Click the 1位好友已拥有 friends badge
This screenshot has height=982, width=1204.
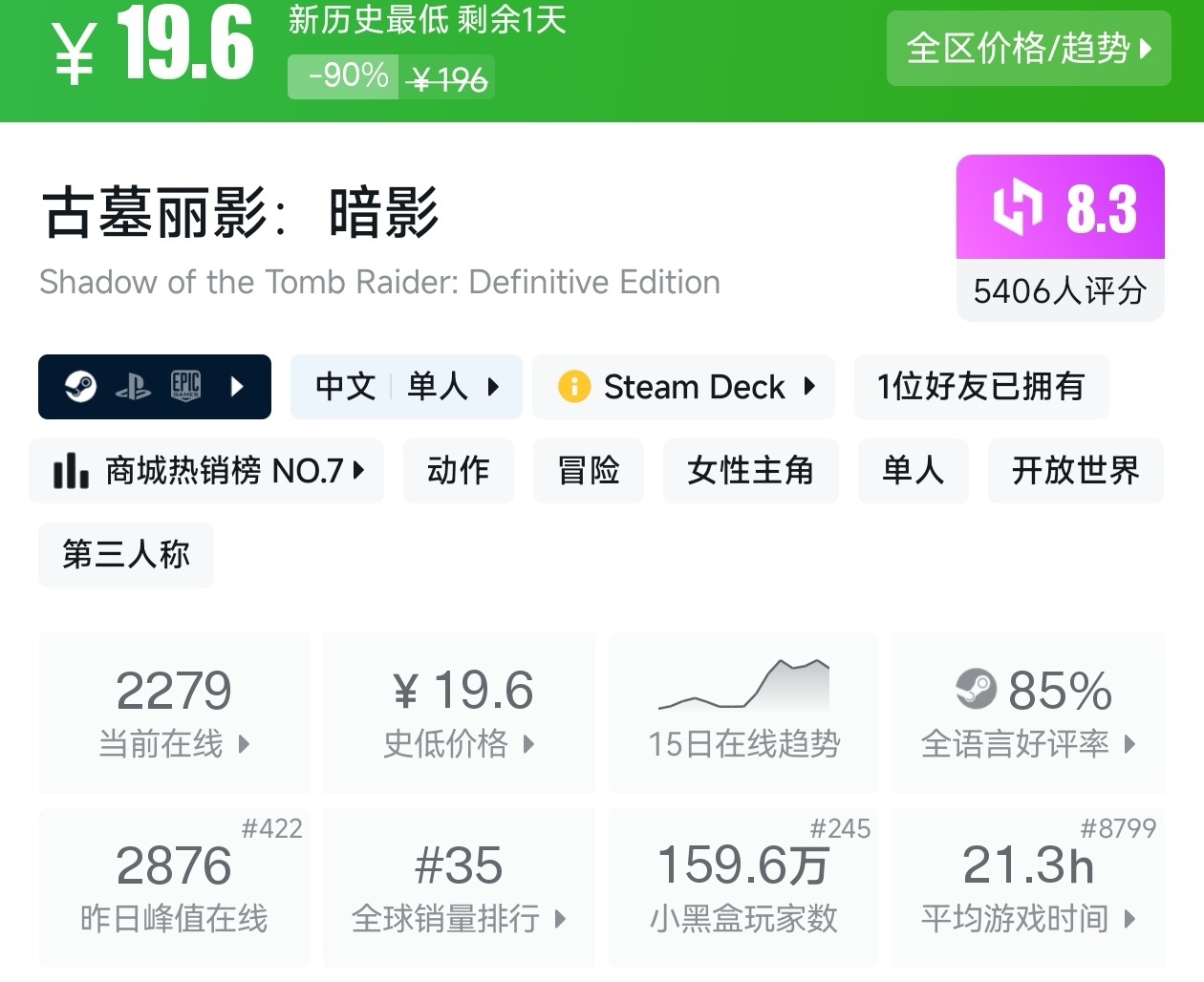980,387
